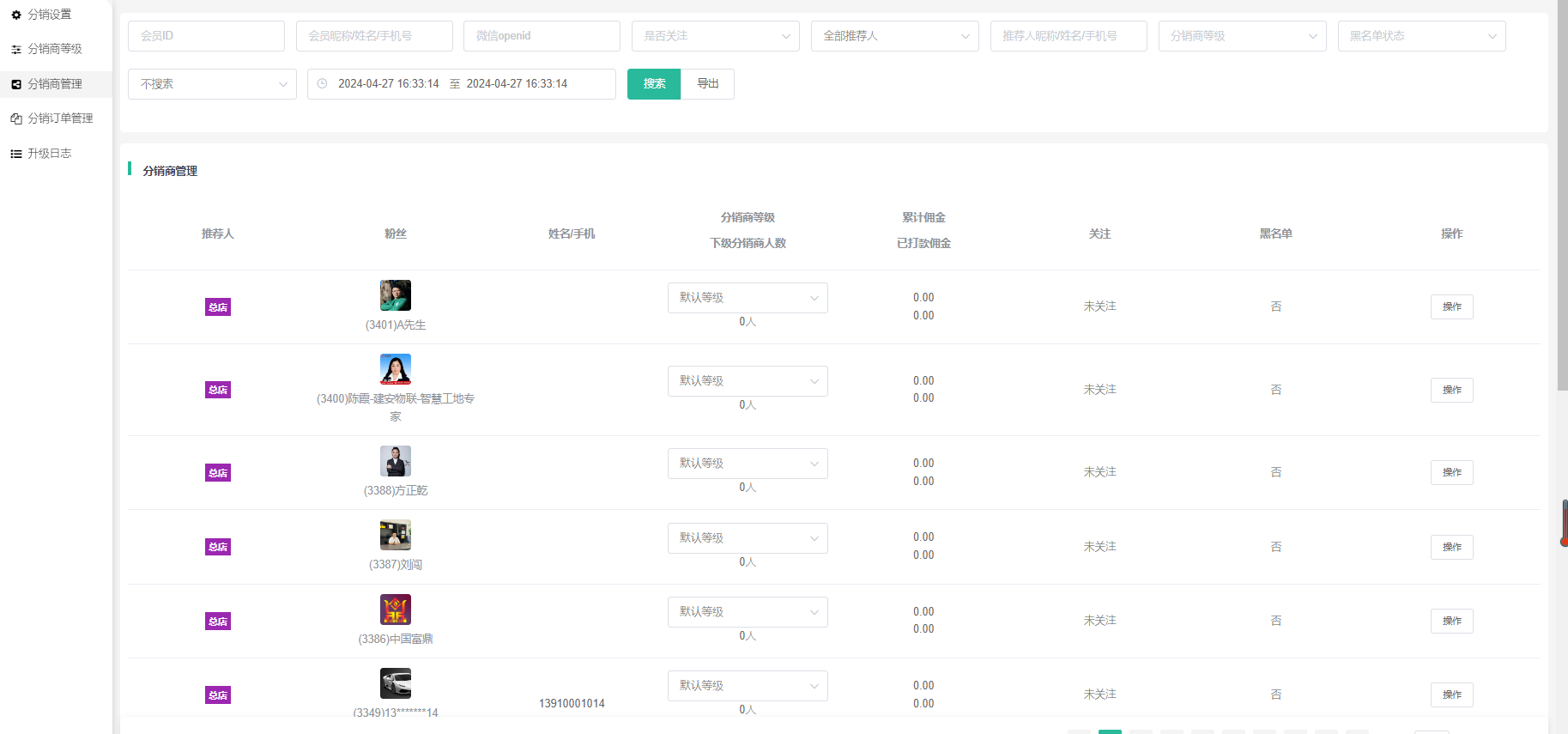Click the avatar of (3401)A先生
1568x734 pixels.
click(396, 295)
